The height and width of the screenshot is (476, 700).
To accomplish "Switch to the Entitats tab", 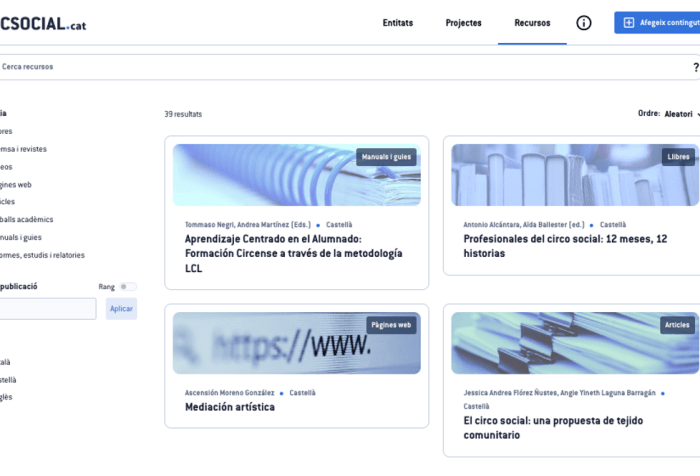I will (397, 23).
